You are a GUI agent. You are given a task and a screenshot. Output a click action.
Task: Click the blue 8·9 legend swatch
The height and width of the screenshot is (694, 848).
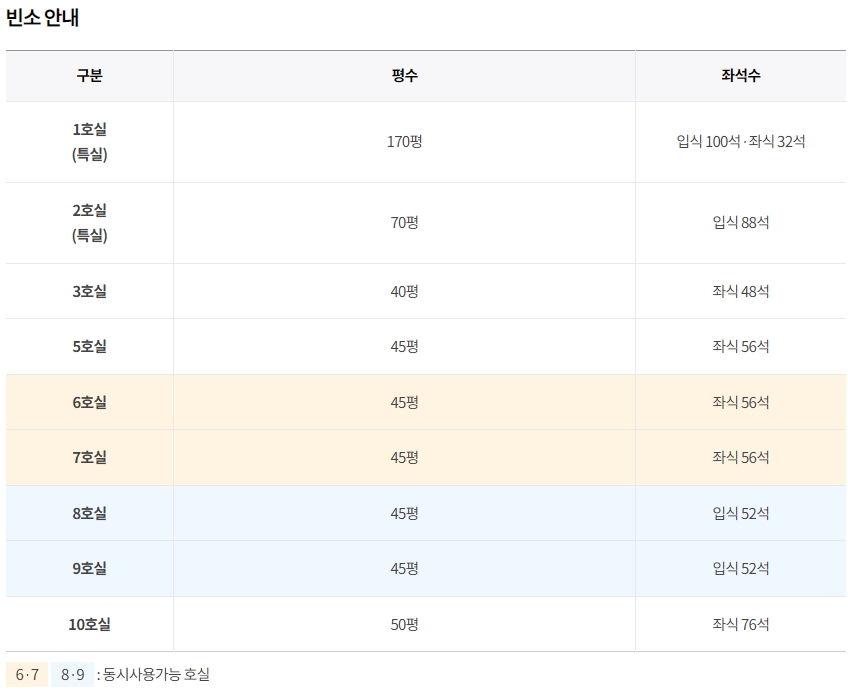[x=72, y=675]
